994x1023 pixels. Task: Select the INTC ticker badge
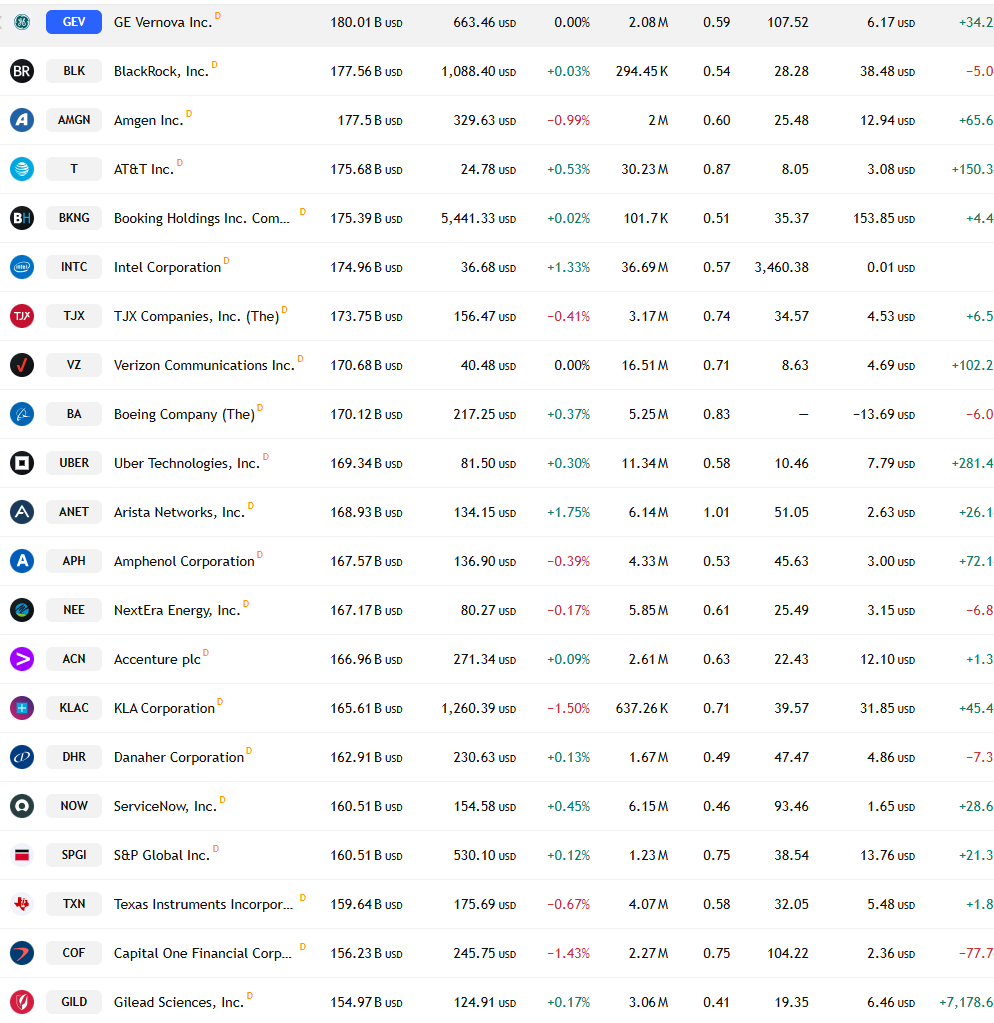pos(74,267)
